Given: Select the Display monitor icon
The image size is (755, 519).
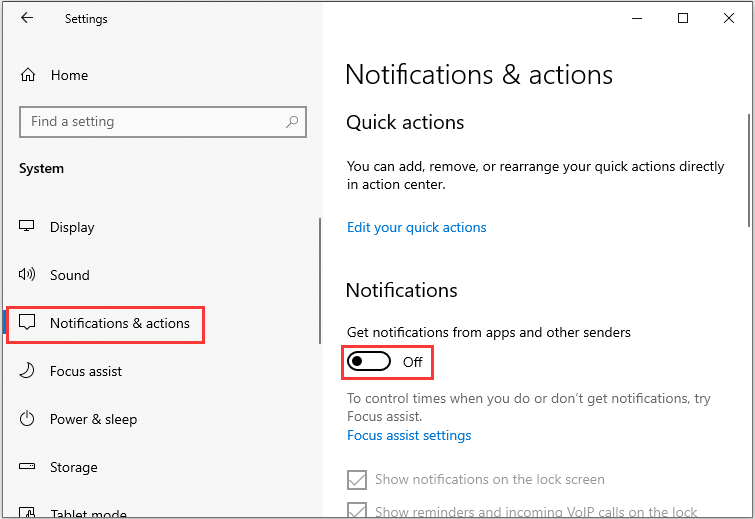Looking at the screenshot, I should [x=26, y=226].
